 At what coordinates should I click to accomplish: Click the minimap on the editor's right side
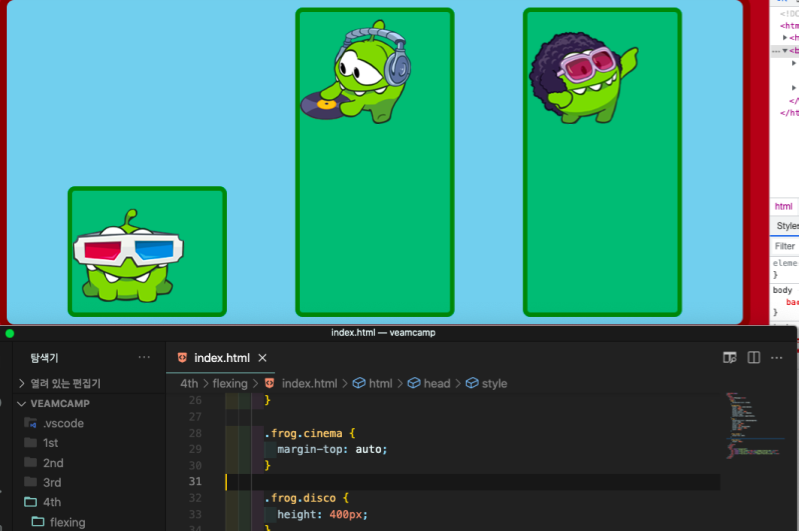753,424
